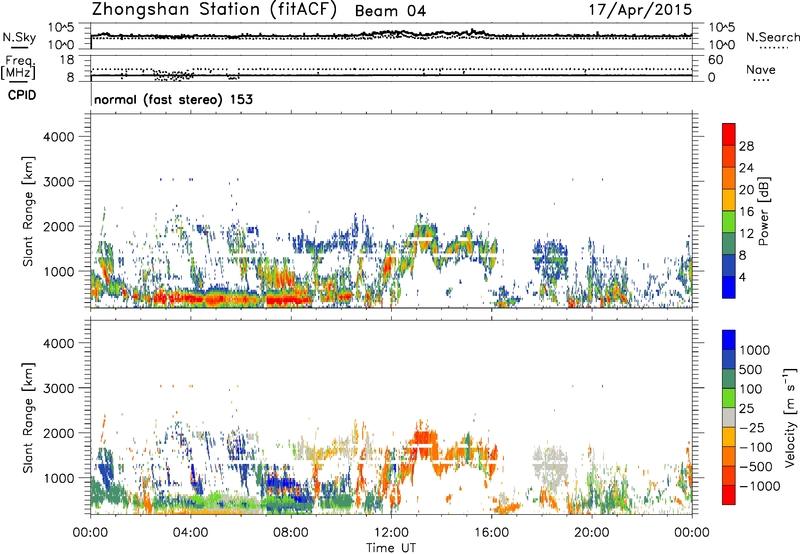Click the red bottom segment of velocity colorbar

[729, 495]
